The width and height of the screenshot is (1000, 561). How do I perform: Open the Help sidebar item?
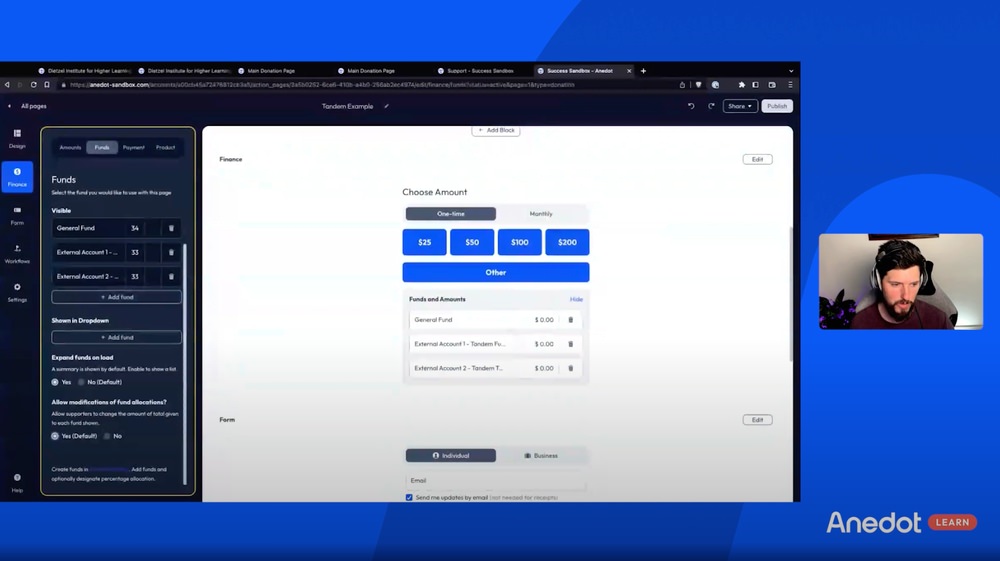17,483
